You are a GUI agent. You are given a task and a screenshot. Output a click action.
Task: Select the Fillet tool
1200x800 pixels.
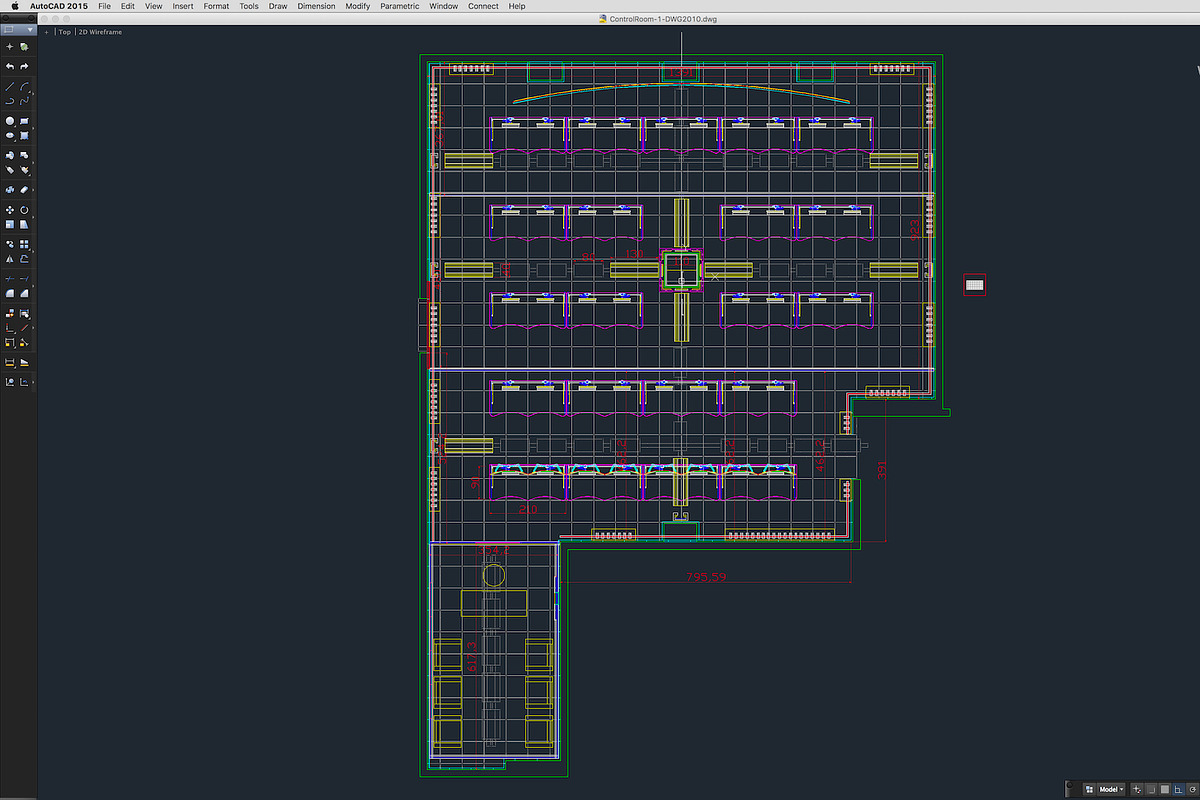point(10,293)
